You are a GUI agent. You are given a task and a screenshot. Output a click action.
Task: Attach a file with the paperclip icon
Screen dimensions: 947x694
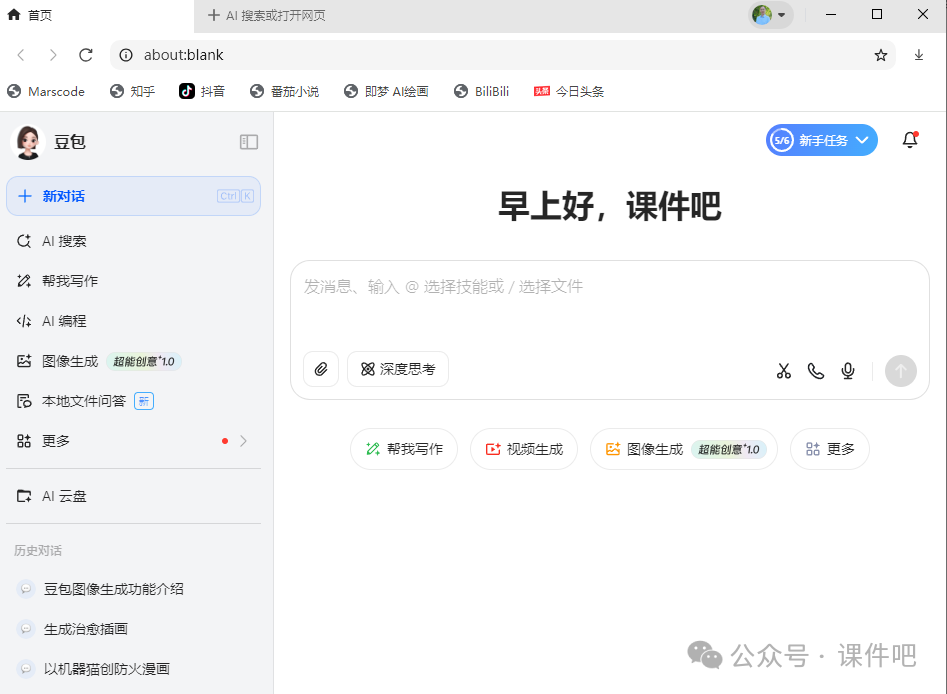coord(320,369)
